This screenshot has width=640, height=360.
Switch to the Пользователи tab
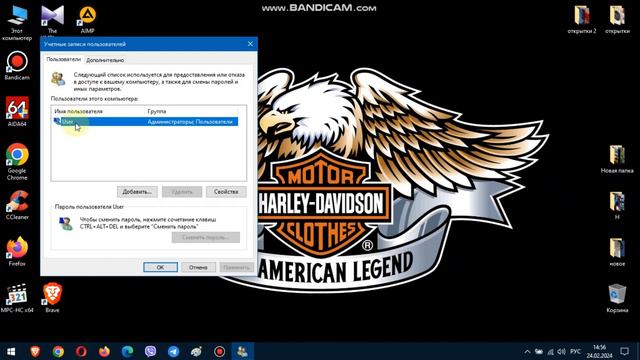[x=63, y=59]
